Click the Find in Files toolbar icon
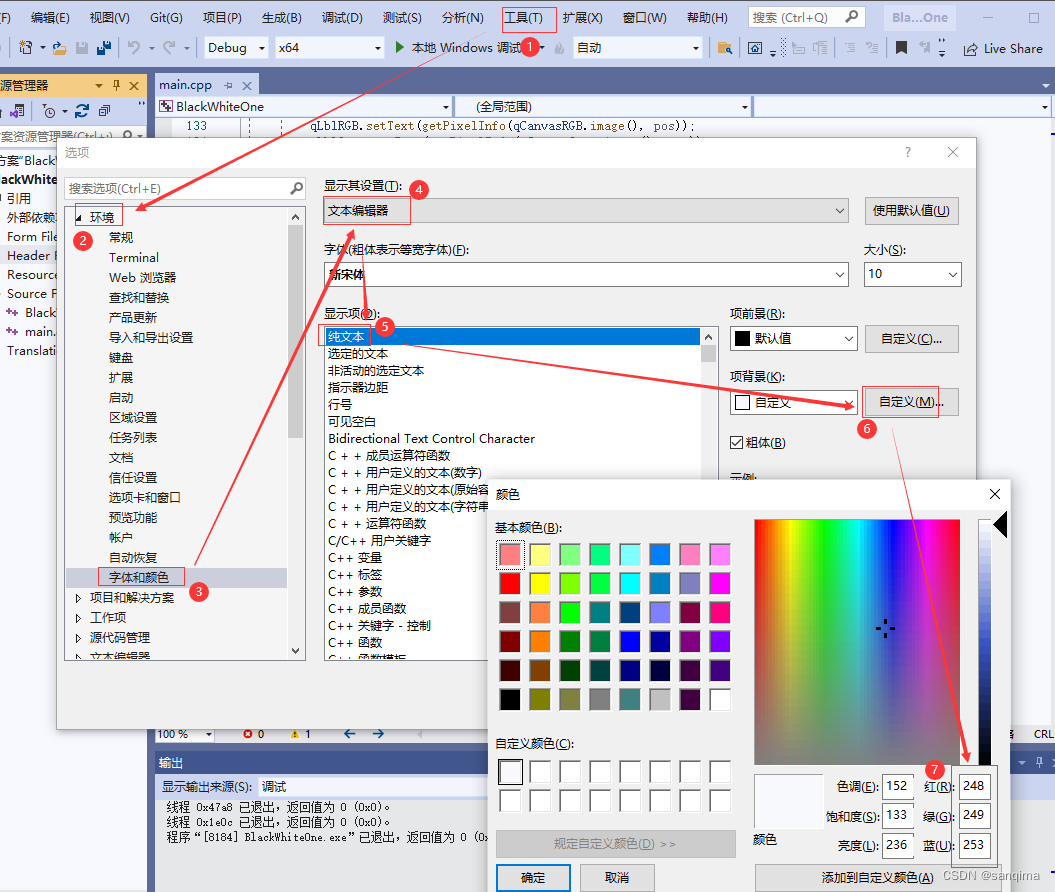 (725, 48)
